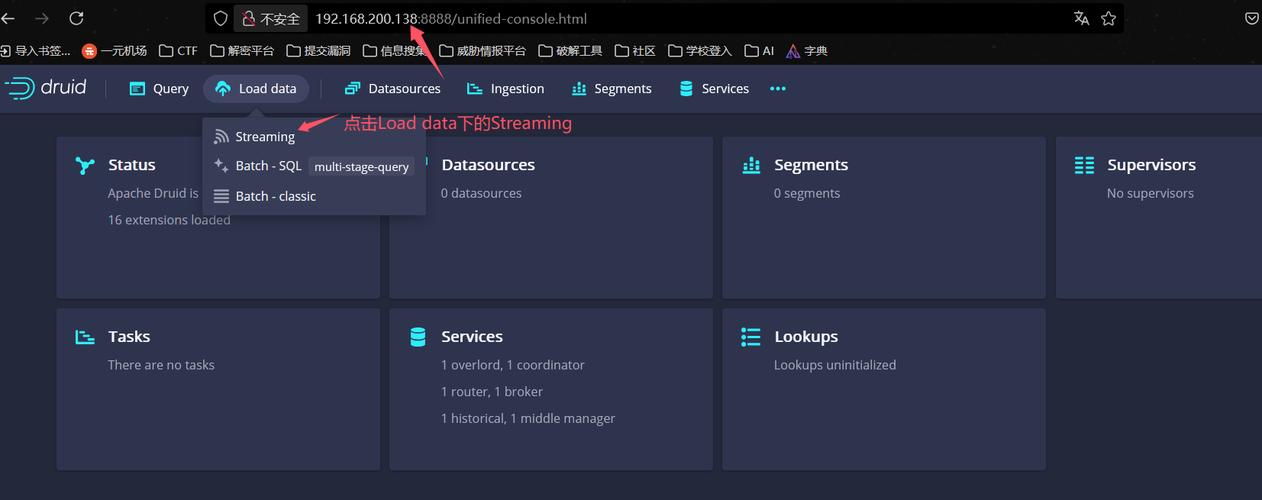The height and width of the screenshot is (500, 1262).
Task: Click the Segments nav bar-chart icon
Action: point(579,88)
